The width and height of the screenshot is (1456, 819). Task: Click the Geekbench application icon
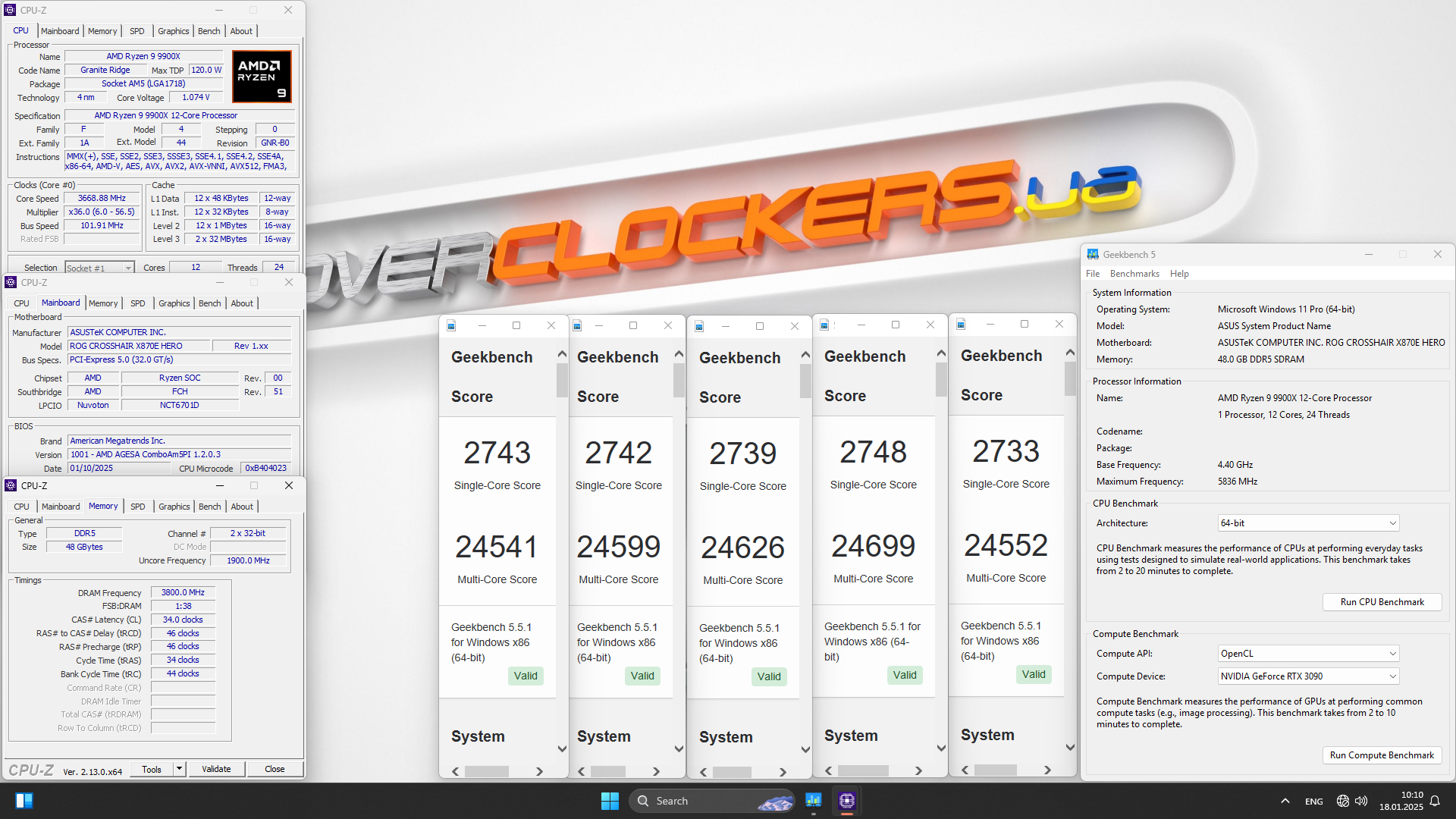pyautogui.click(x=1093, y=254)
